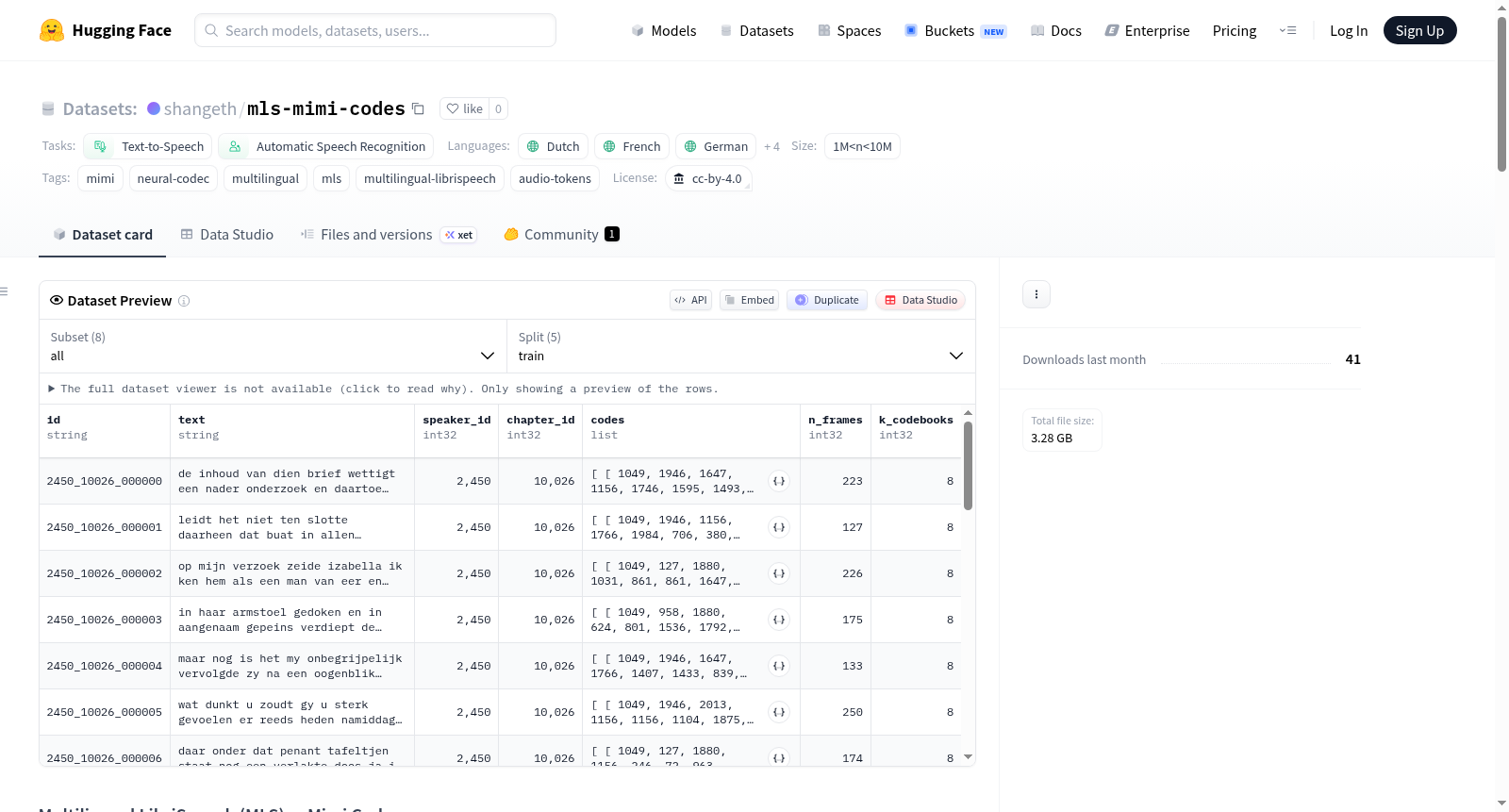The image size is (1509, 812).
Task: Filter by German language tag
Action: point(716,146)
